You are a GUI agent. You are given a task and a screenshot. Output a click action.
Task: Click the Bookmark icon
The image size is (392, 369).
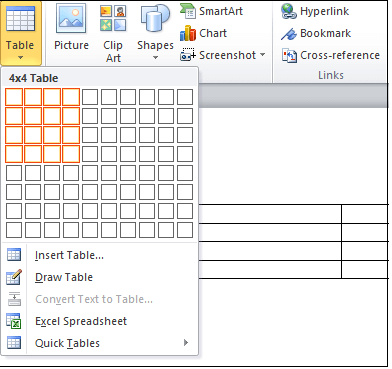289,34
